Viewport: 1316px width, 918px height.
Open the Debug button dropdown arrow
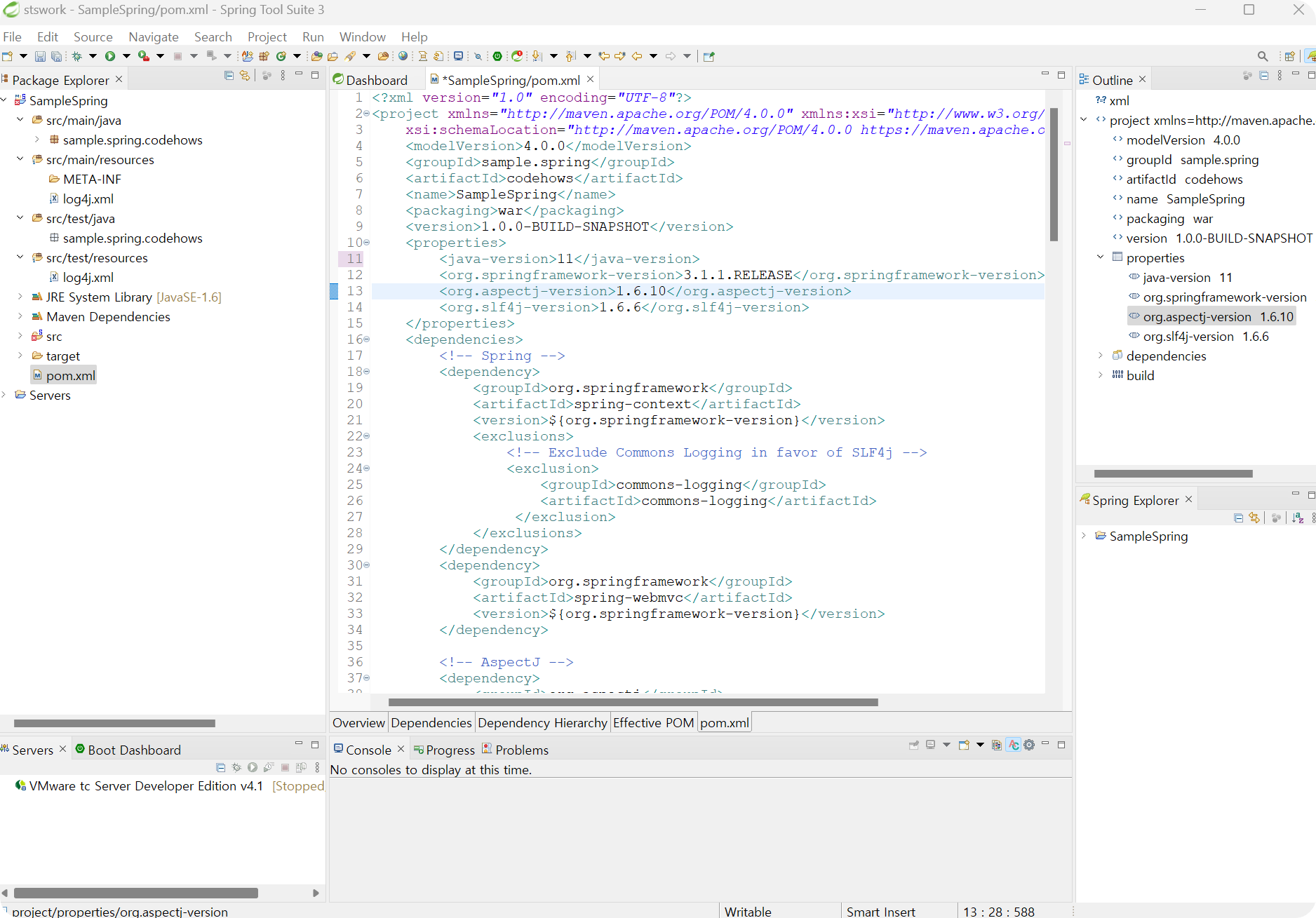[93, 57]
